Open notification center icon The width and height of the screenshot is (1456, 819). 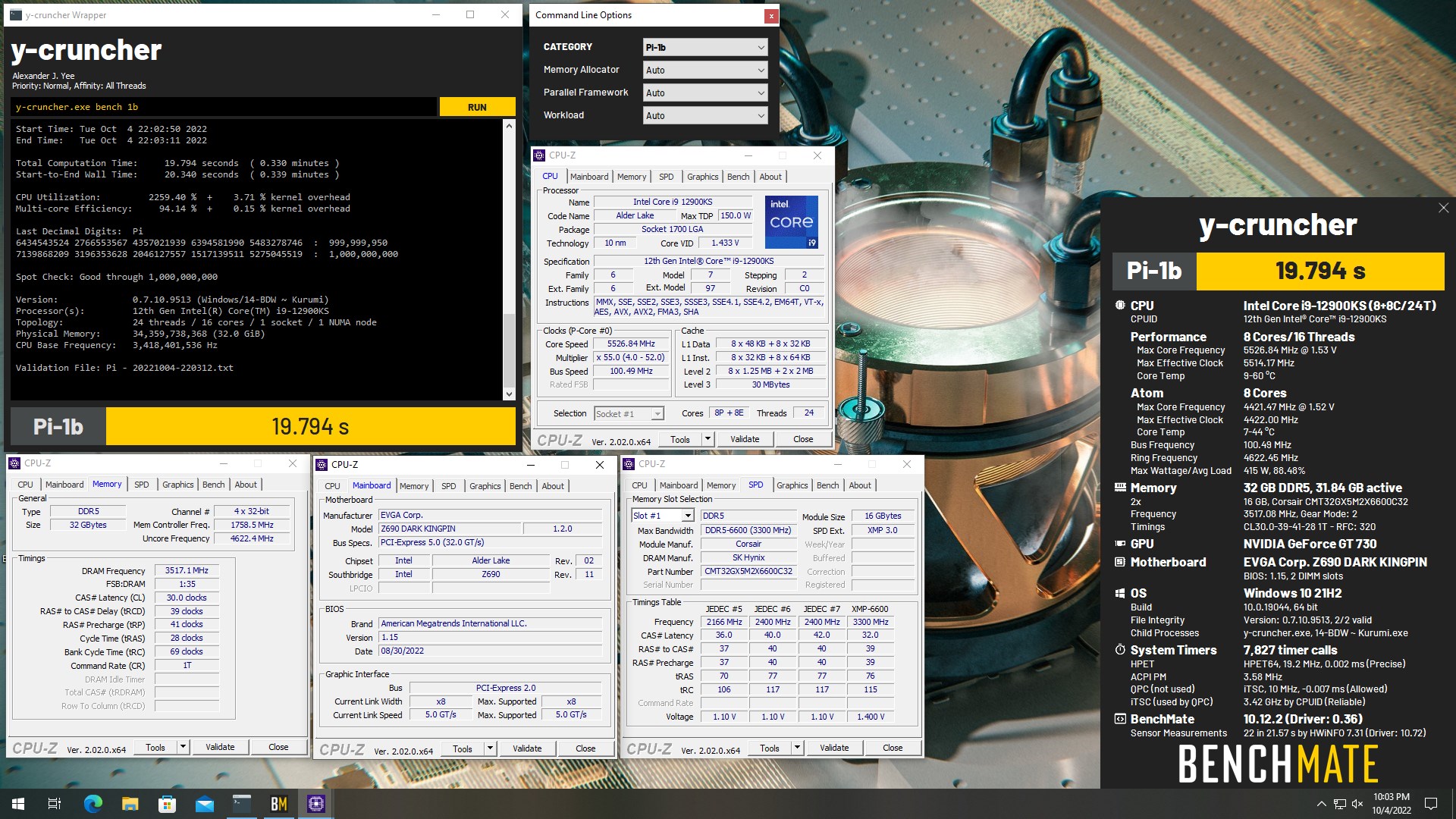click(x=1431, y=804)
